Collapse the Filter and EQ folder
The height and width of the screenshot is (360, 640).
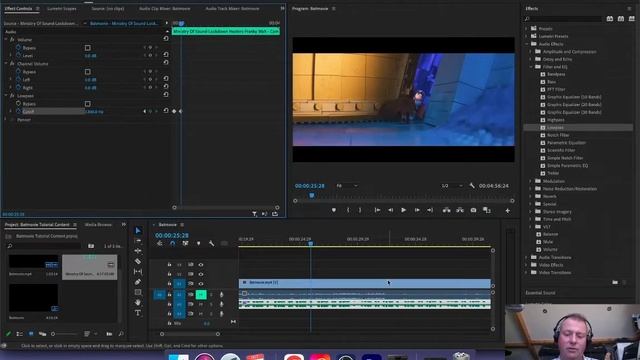531,67
